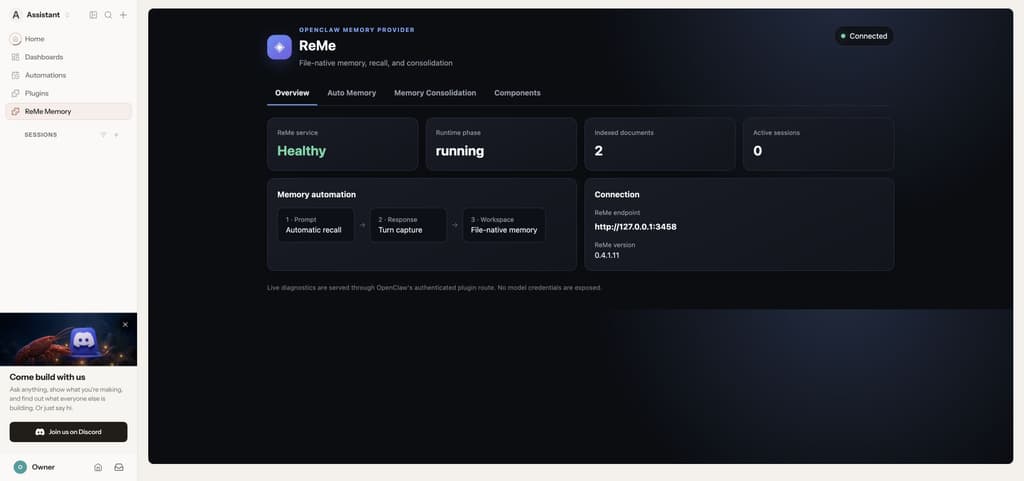Screen dimensions: 1024x481
Task: Click the SESSIONS section header
Action: click(40, 135)
